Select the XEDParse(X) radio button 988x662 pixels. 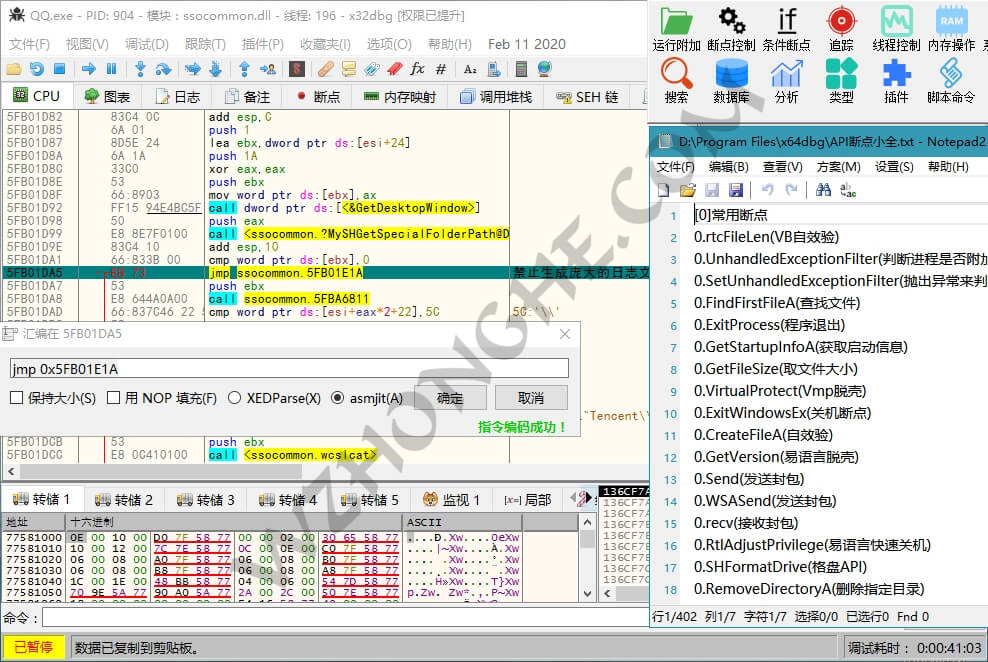[235, 398]
